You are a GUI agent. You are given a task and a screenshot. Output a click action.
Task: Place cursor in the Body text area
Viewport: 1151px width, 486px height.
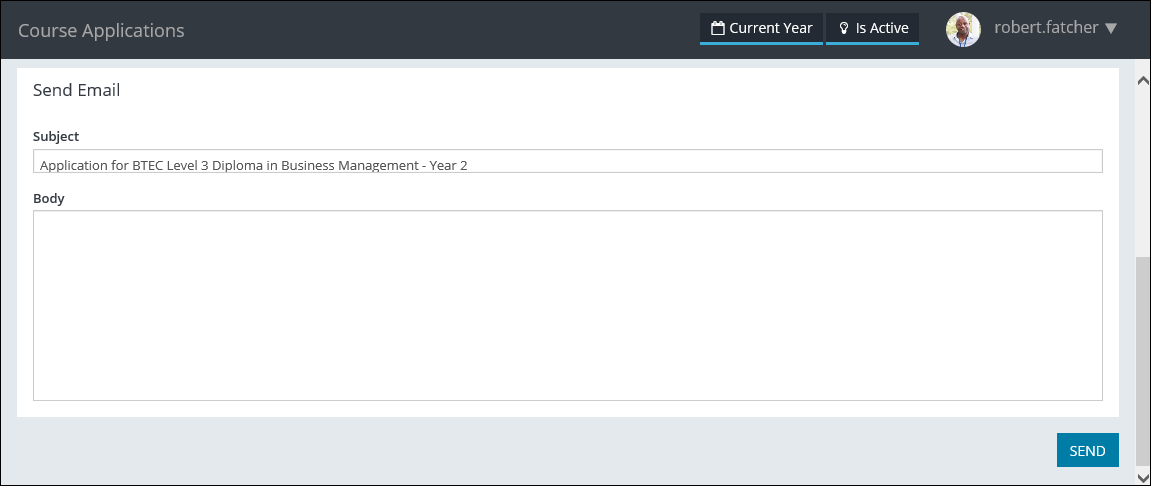[567, 305]
